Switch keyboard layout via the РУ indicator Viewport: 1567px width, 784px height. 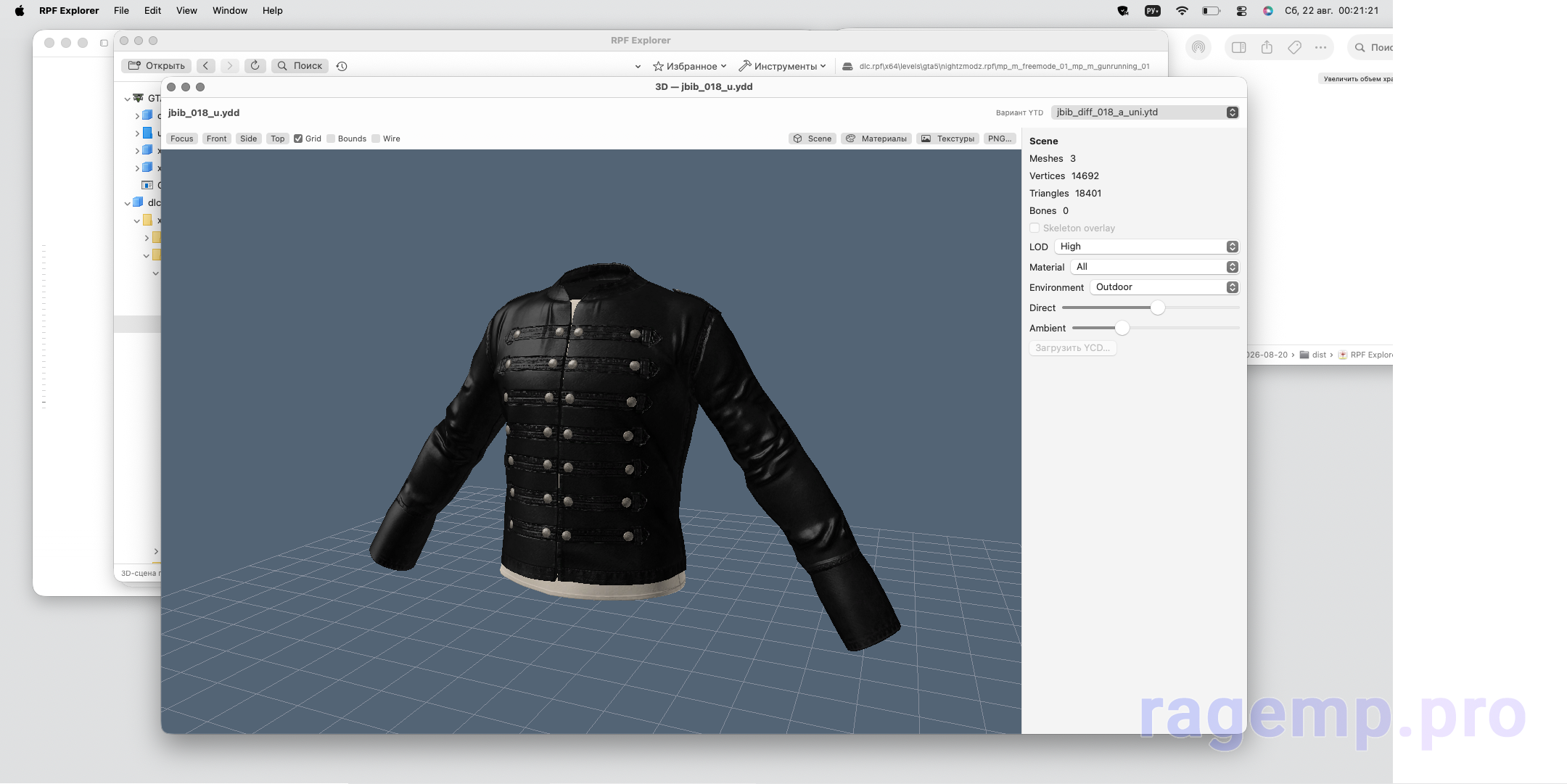click(x=1152, y=11)
